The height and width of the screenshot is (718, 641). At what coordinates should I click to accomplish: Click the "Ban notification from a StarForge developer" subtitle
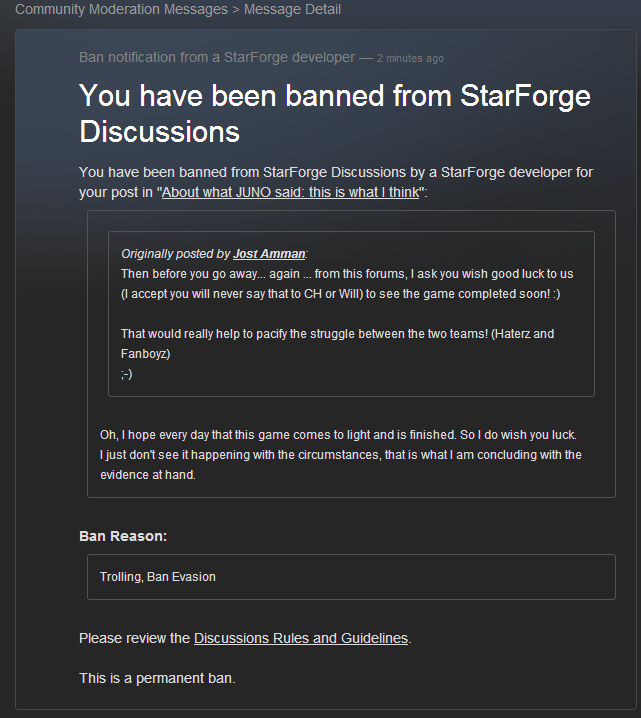217,57
